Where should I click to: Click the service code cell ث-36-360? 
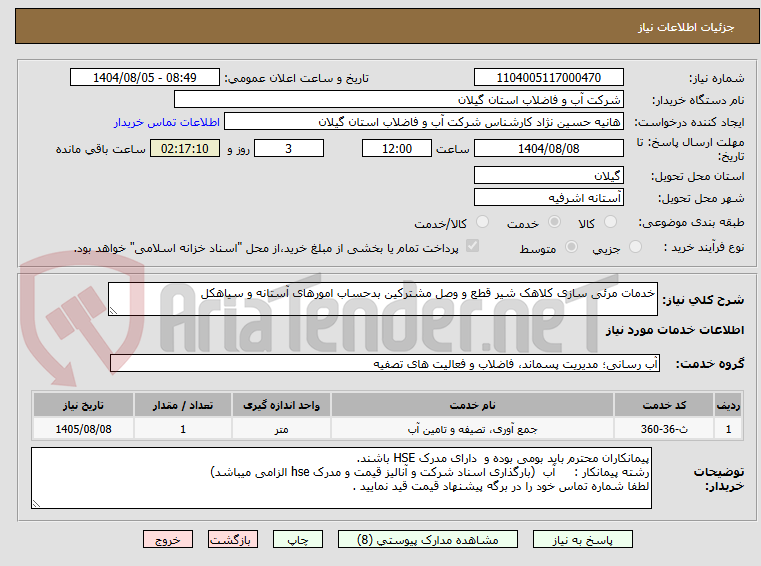coord(664,429)
